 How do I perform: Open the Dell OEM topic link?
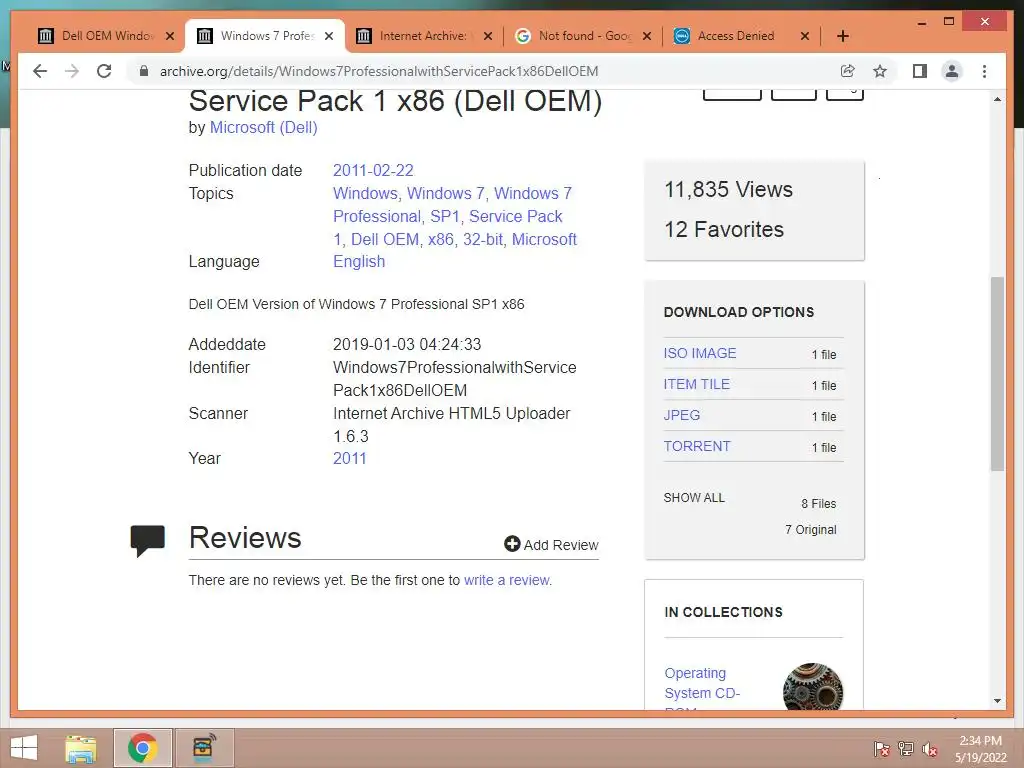pos(385,240)
